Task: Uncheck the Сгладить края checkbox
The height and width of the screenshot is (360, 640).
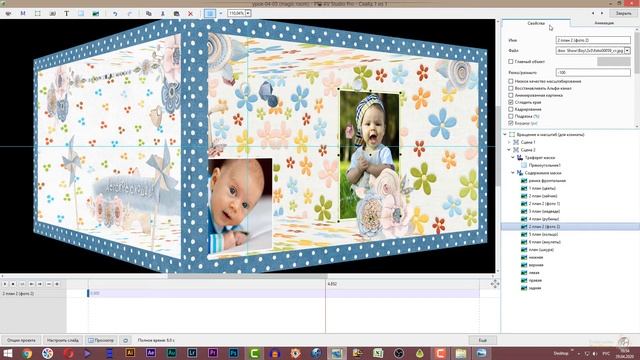Action: (511, 102)
